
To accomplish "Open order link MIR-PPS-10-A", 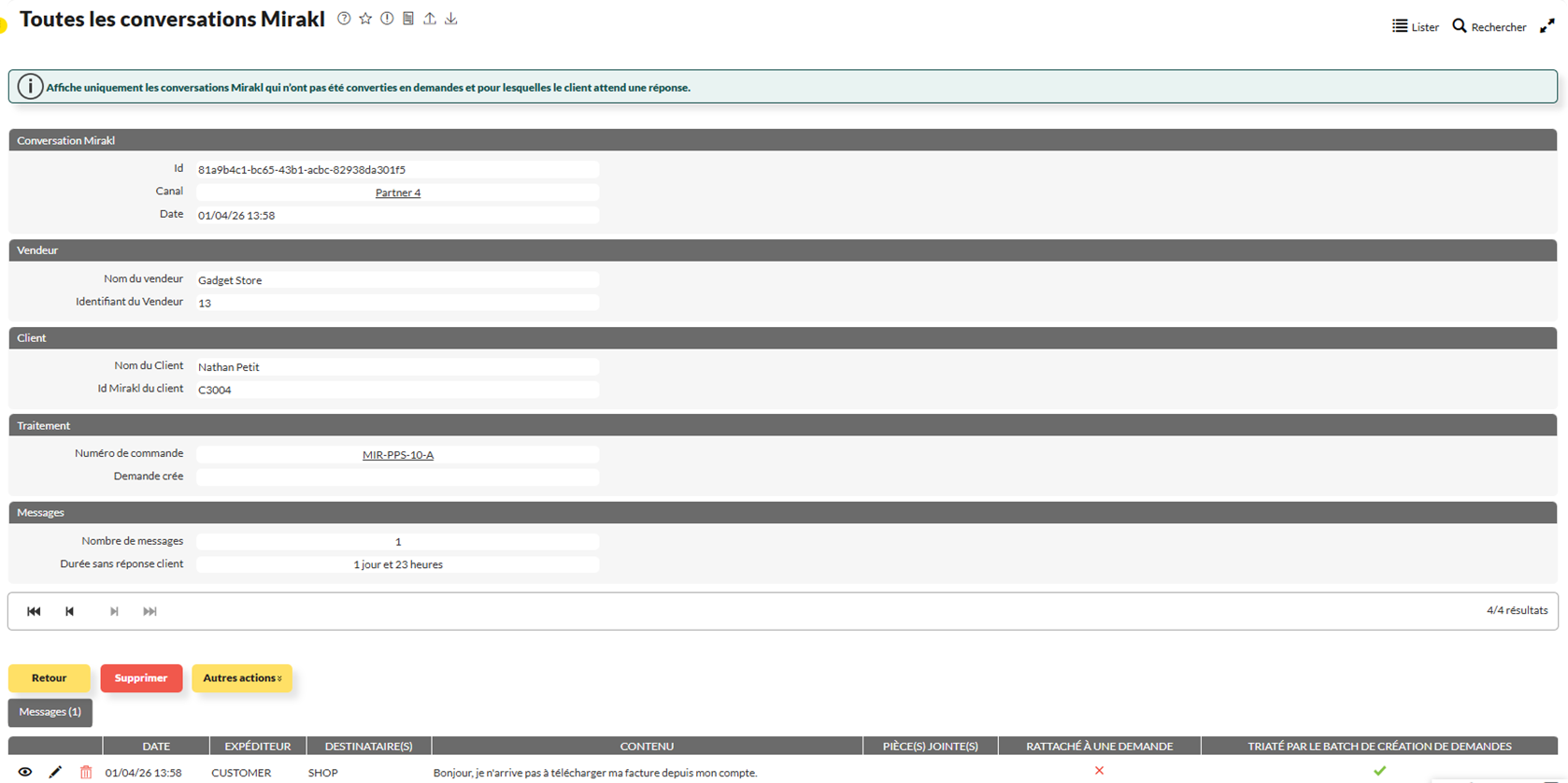I will pos(398,455).
